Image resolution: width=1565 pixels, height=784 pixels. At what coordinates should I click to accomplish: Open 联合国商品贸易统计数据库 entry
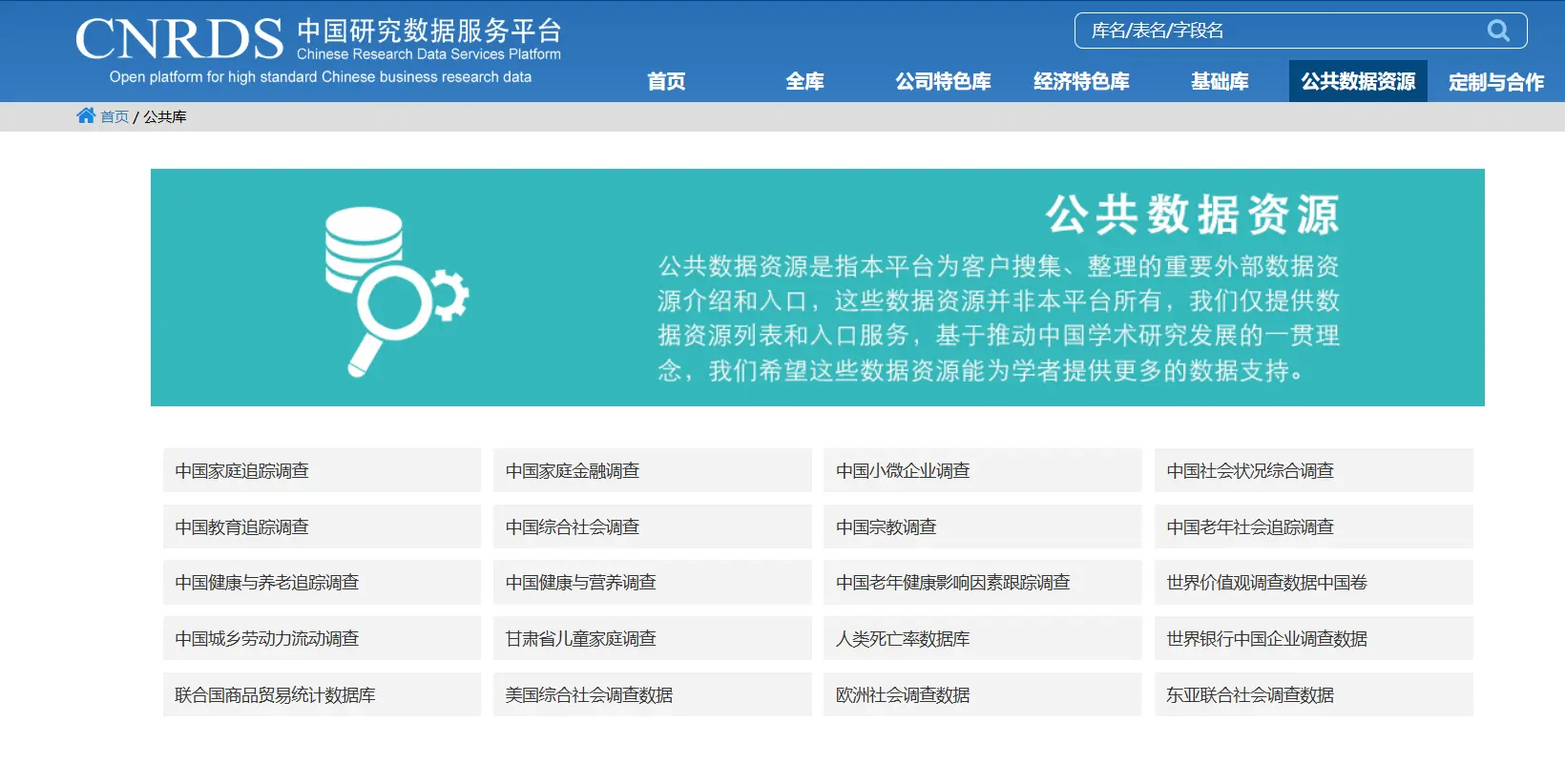coord(275,695)
